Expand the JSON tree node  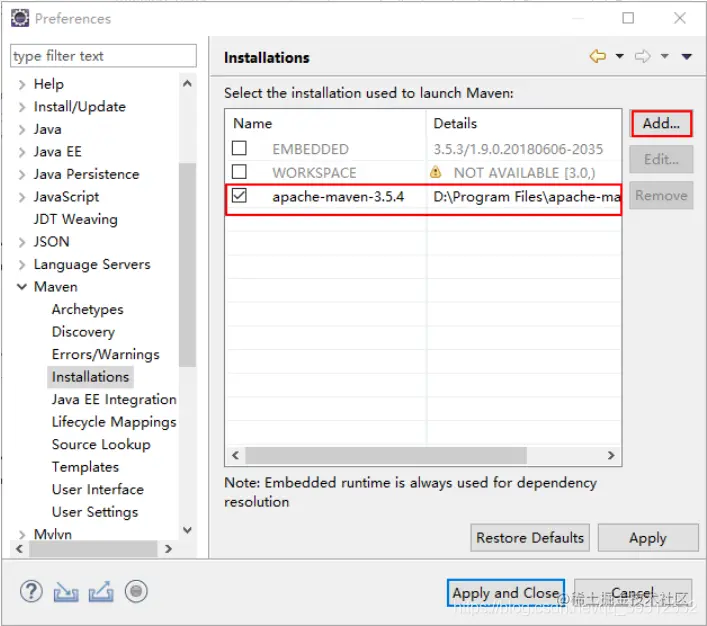click(x=22, y=242)
